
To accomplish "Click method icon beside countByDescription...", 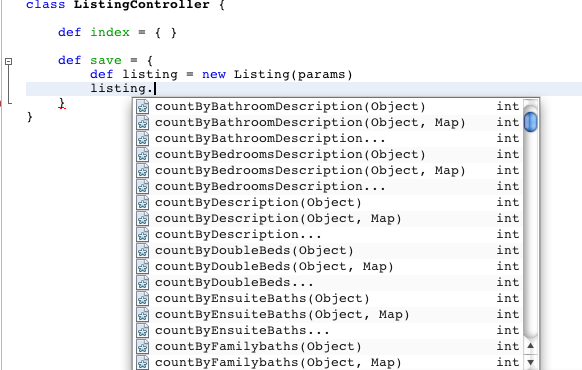I will [143, 235].
